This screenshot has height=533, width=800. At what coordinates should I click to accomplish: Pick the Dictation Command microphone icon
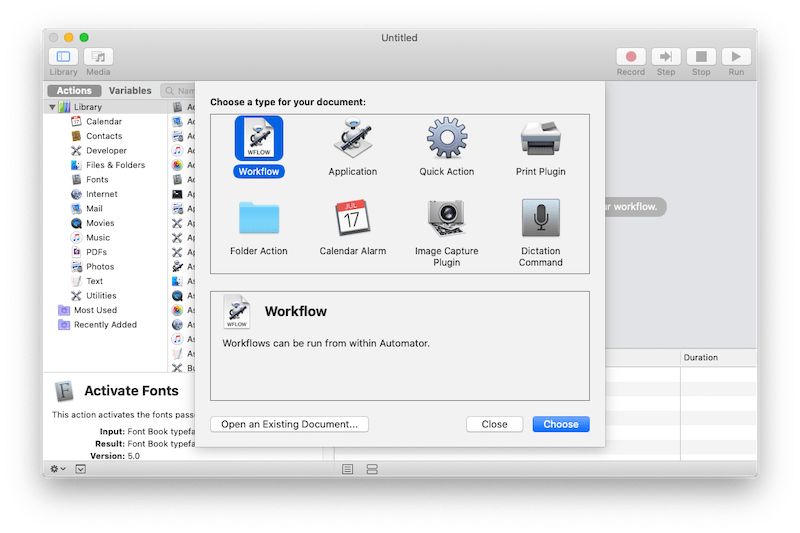click(540, 218)
